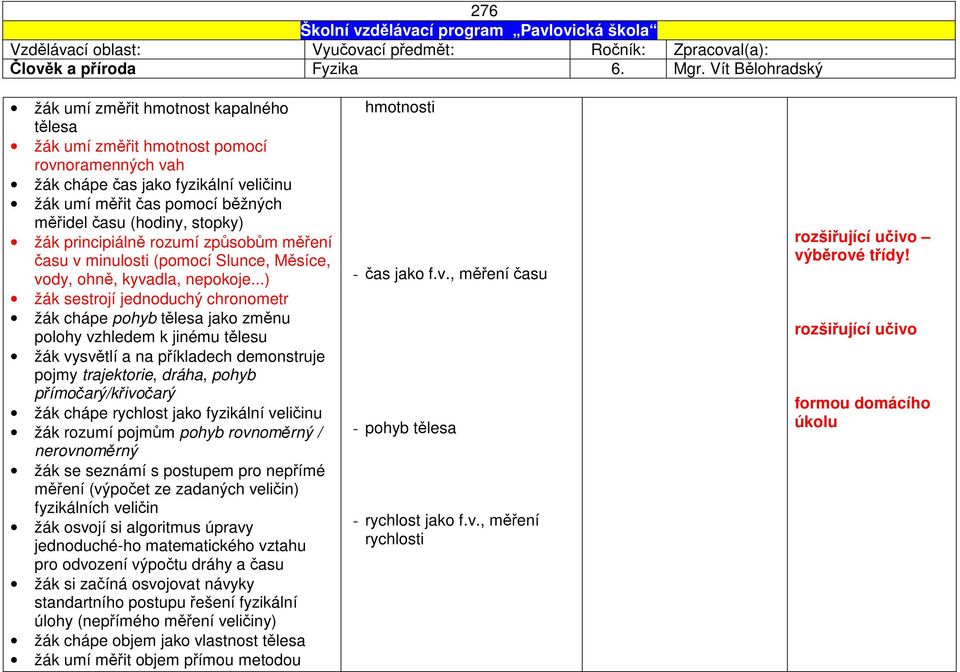Click "žák osvojí si algoritmus úpravy" item
Image resolution: width=960 pixels, height=672 pixels.
click(170, 546)
